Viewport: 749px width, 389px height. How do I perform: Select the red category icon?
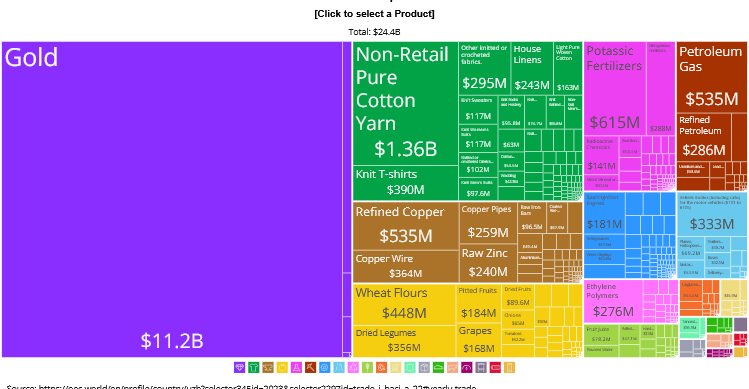click(x=495, y=367)
